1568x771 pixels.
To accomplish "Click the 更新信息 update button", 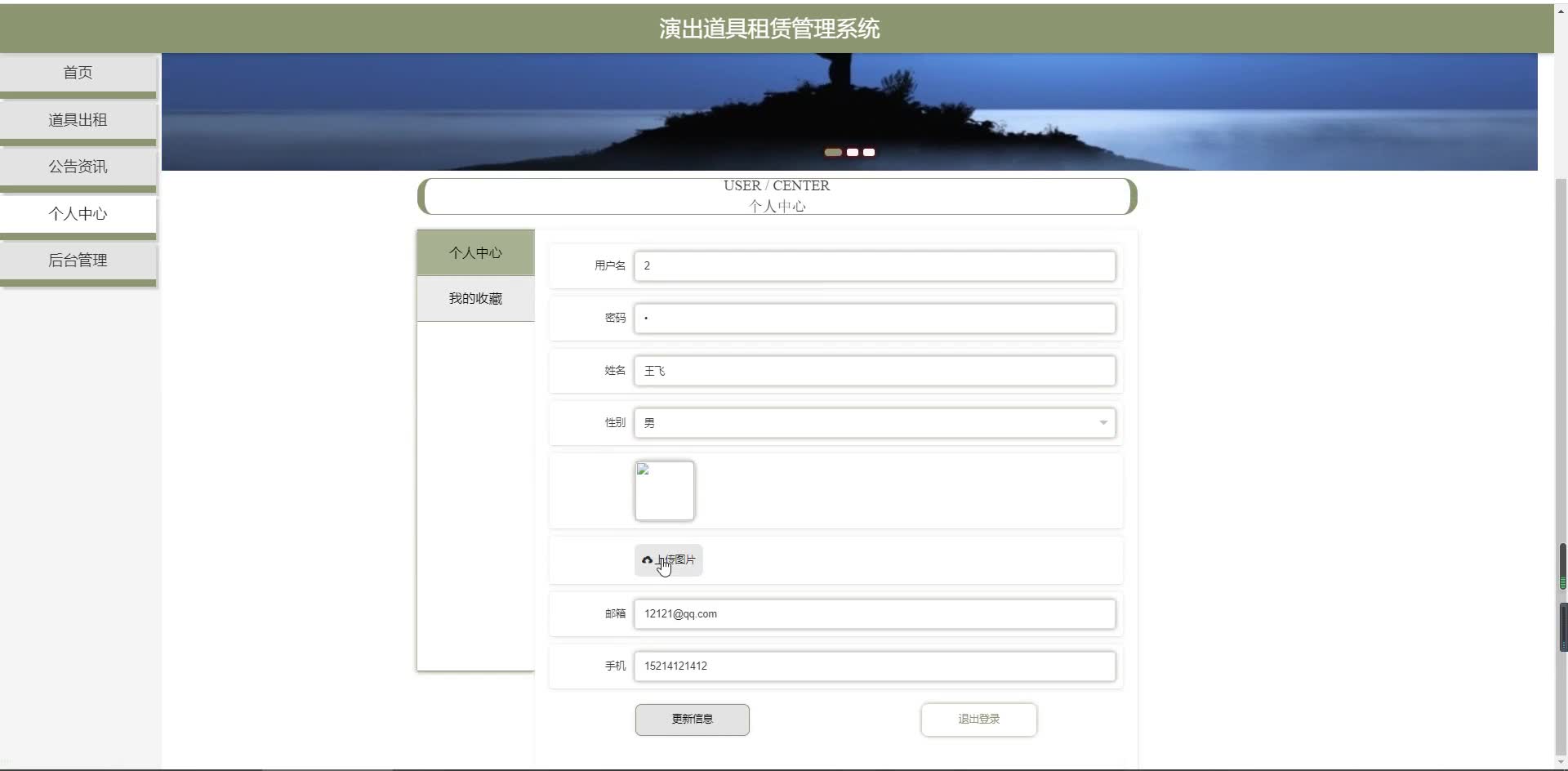I will (692, 719).
